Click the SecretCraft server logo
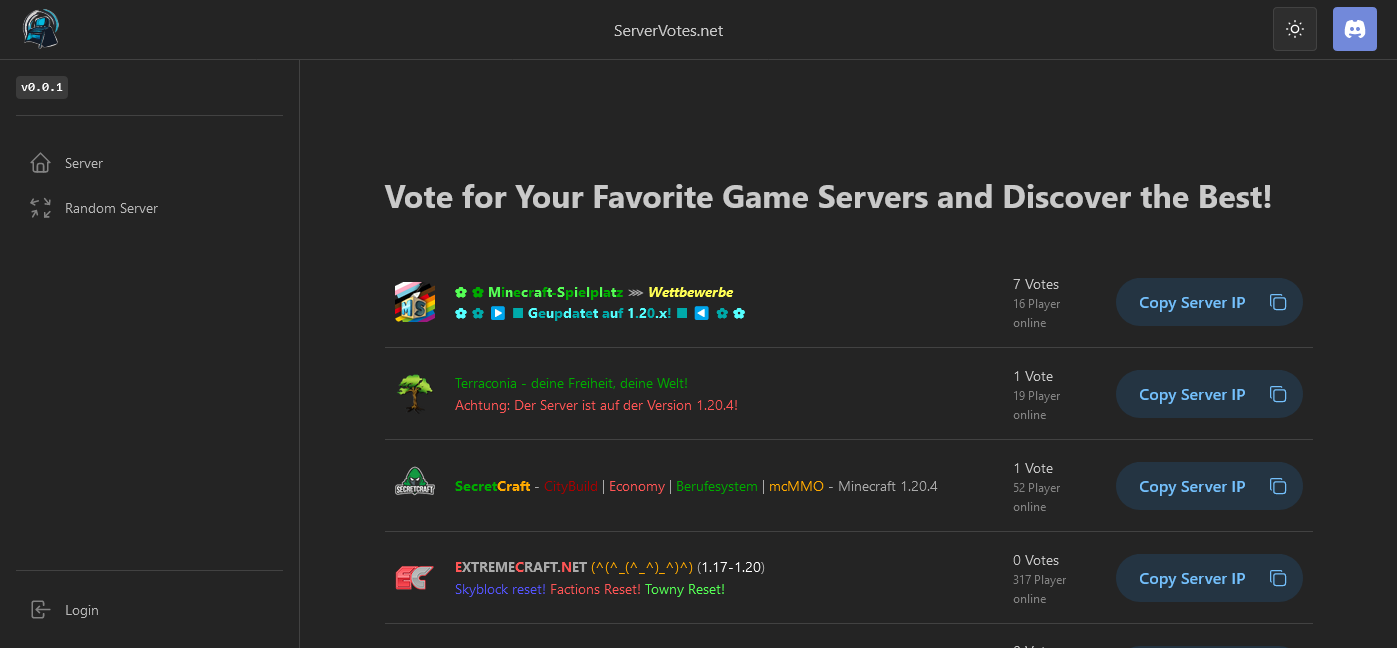Image resolution: width=1397 pixels, height=648 pixels. [x=414, y=486]
